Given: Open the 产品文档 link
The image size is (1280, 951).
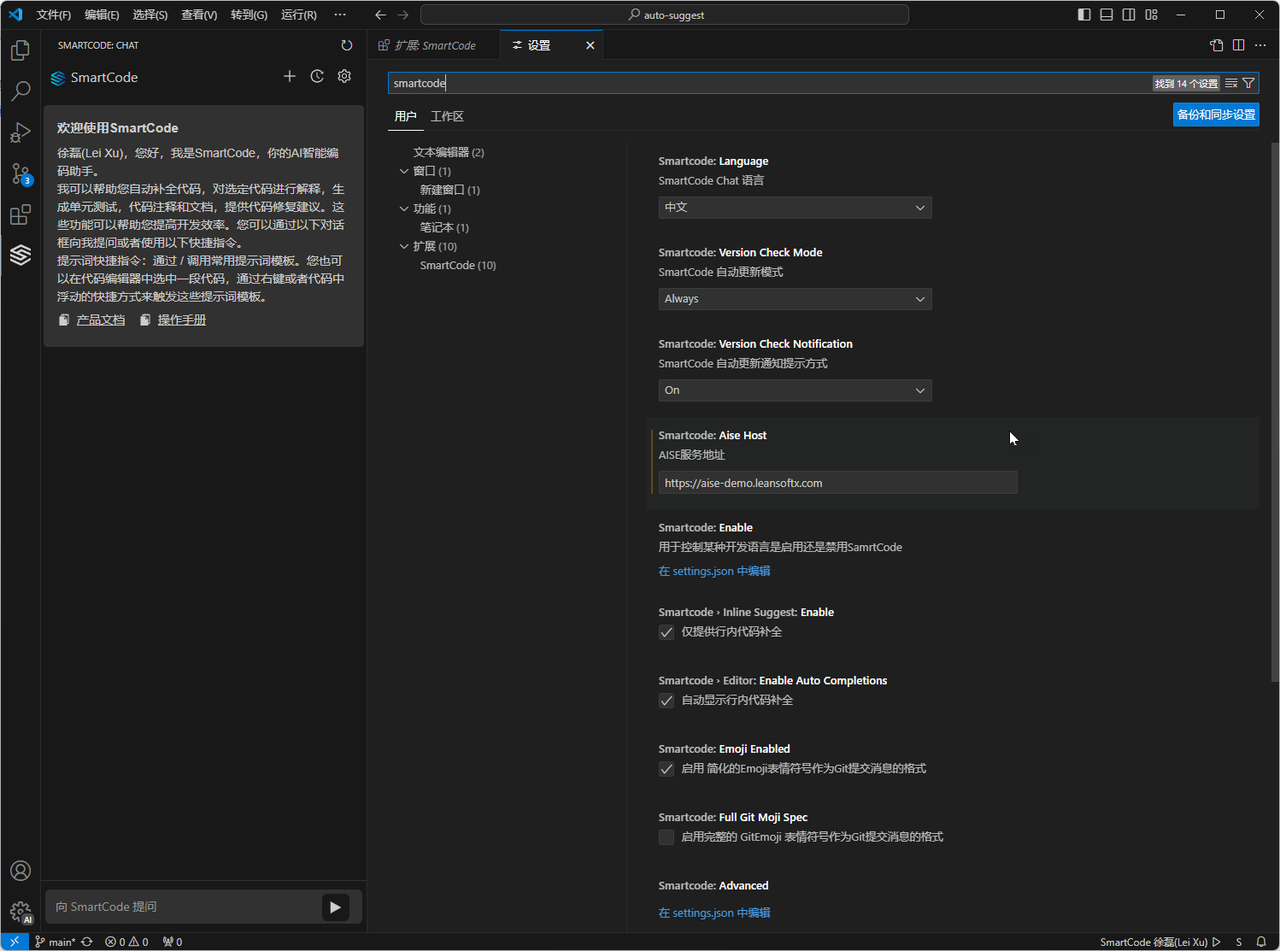Looking at the screenshot, I should (x=100, y=320).
